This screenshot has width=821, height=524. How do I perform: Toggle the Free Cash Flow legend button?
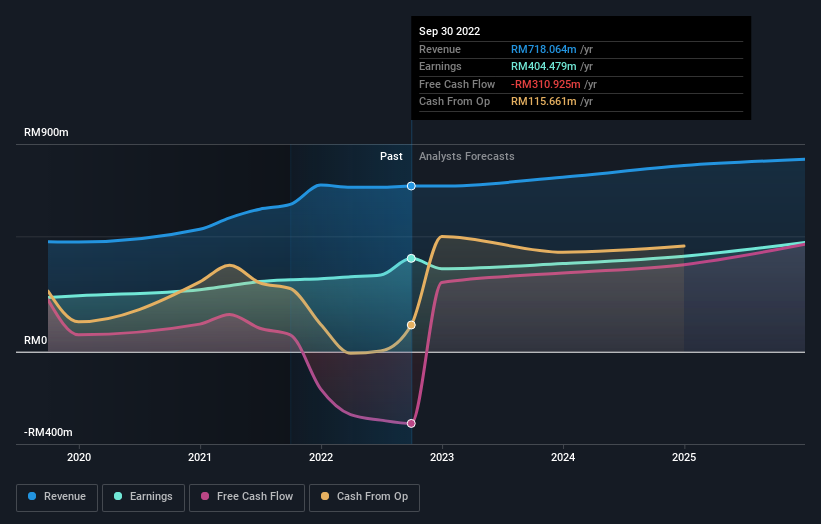point(247,497)
